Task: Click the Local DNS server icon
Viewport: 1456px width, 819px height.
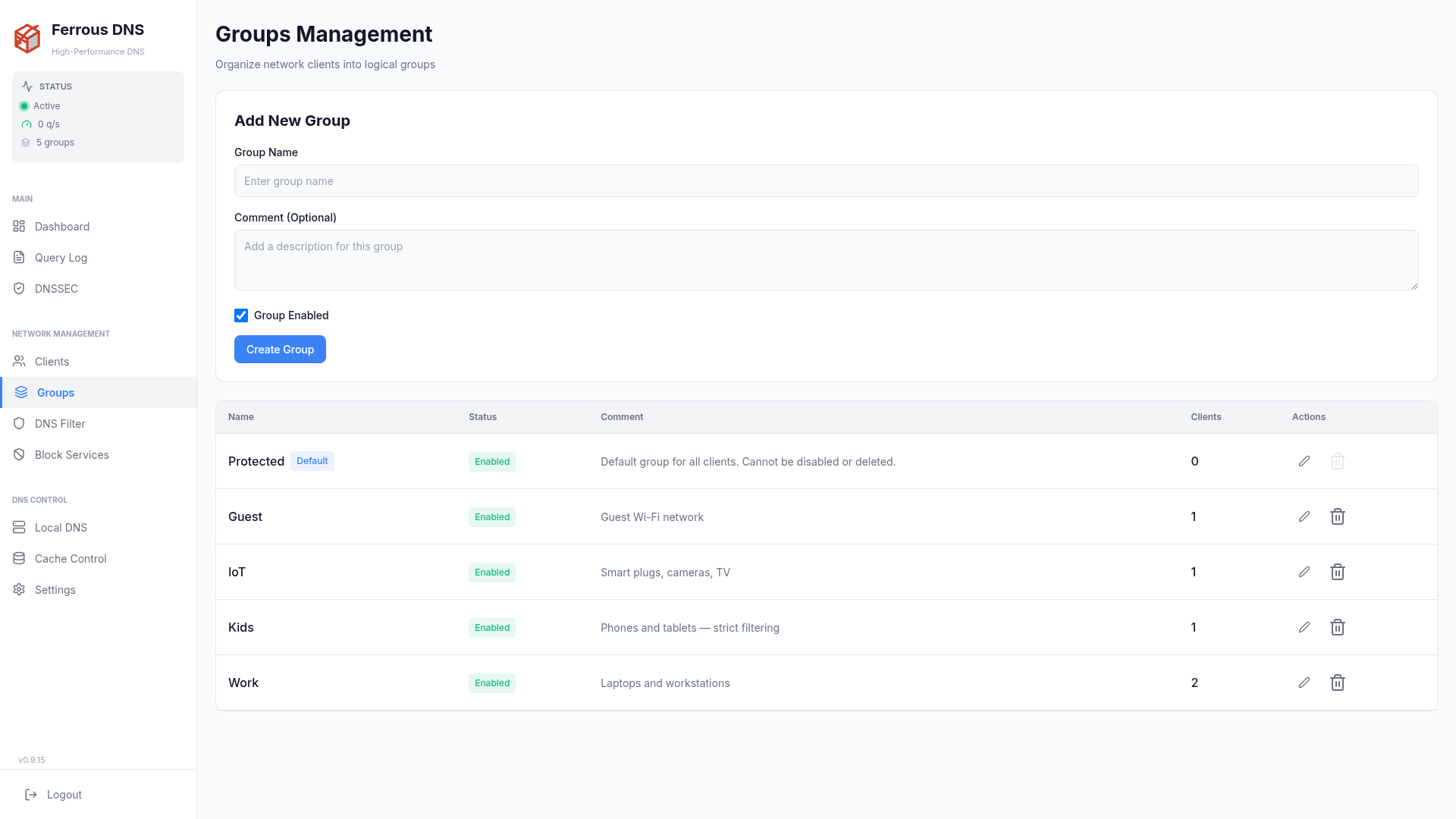Action: coord(19,527)
